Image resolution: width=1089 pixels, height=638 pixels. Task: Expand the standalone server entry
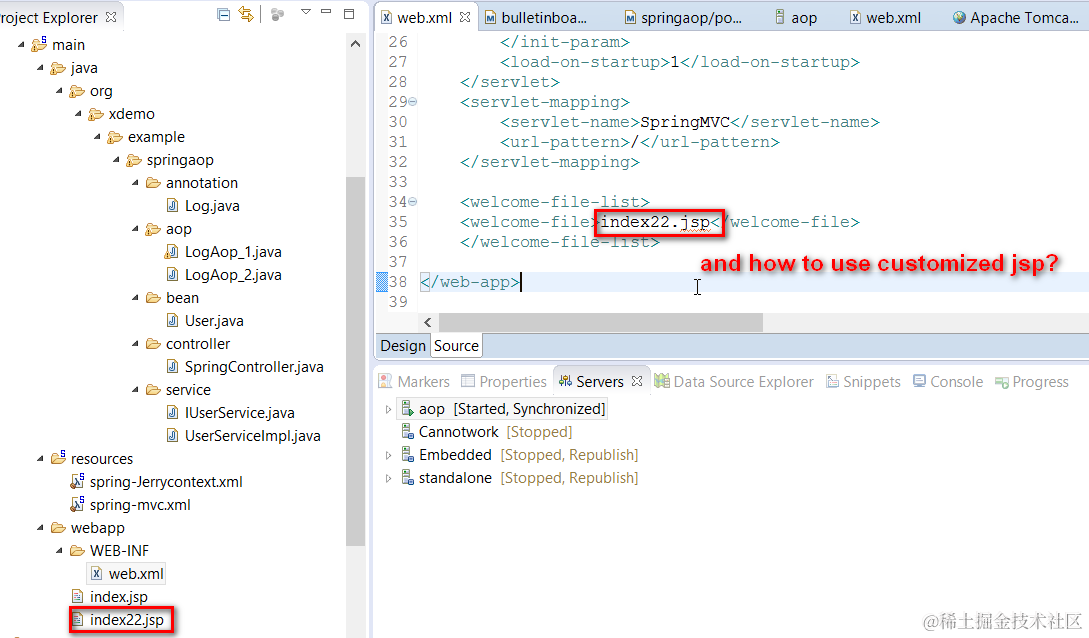[x=388, y=478]
